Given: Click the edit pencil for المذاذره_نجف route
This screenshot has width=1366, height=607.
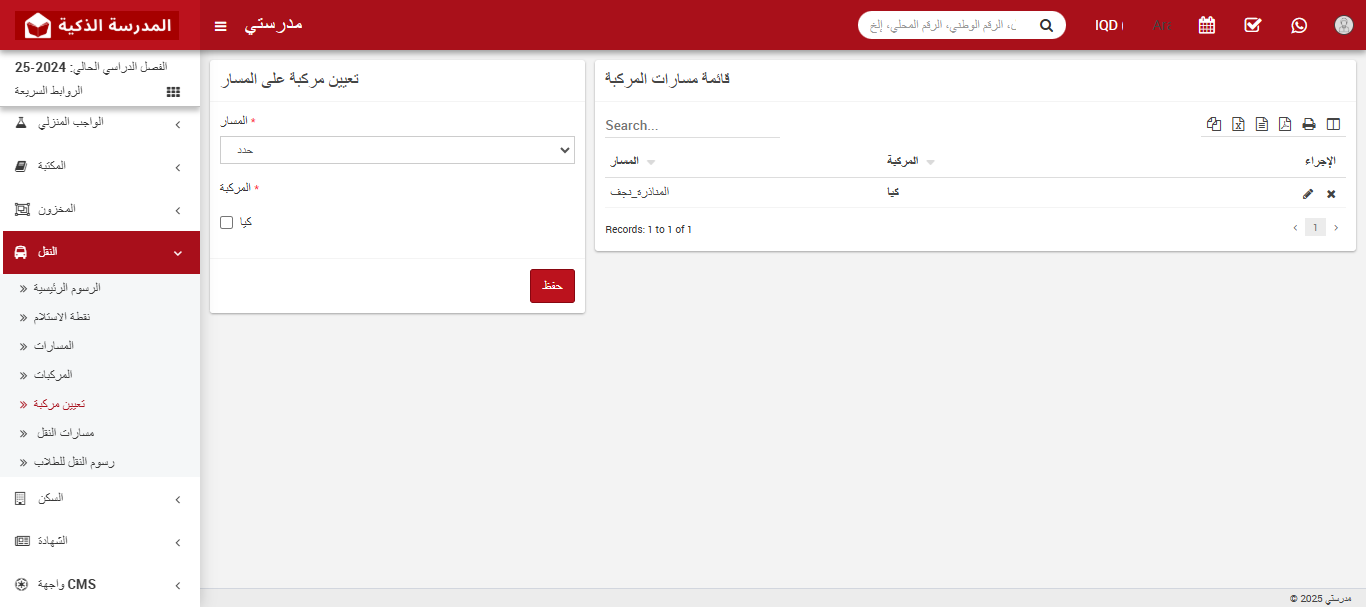Looking at the screenshot, I should [x=1308, y=194].
